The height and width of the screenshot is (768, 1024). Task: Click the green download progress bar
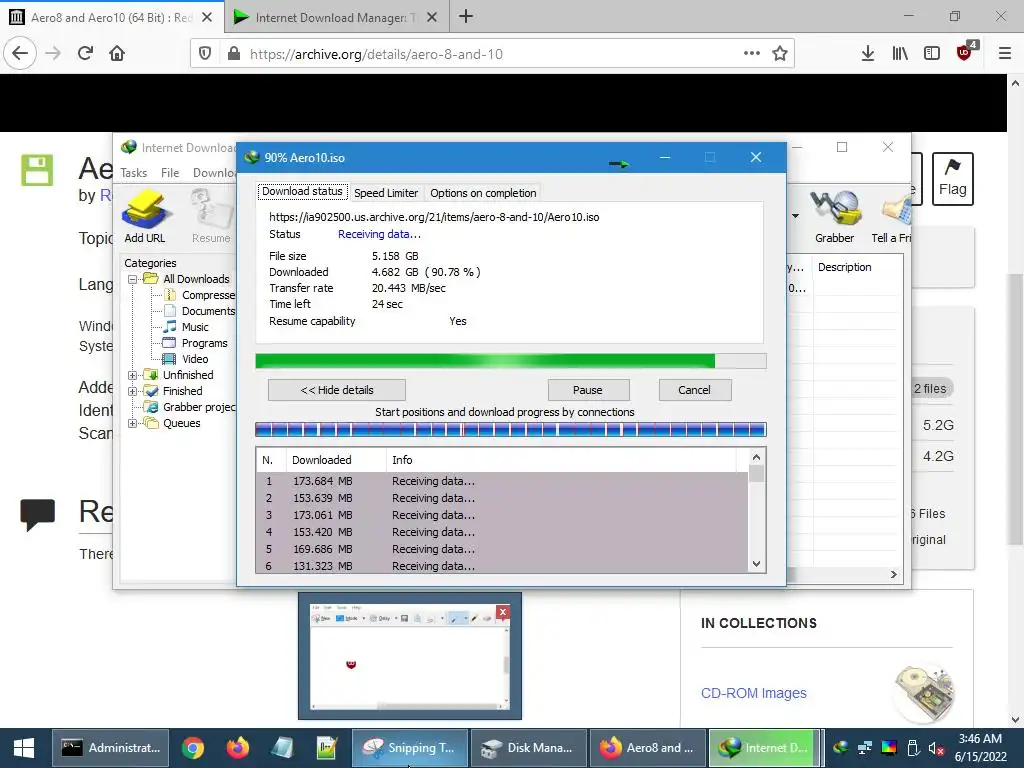(510, 361)
